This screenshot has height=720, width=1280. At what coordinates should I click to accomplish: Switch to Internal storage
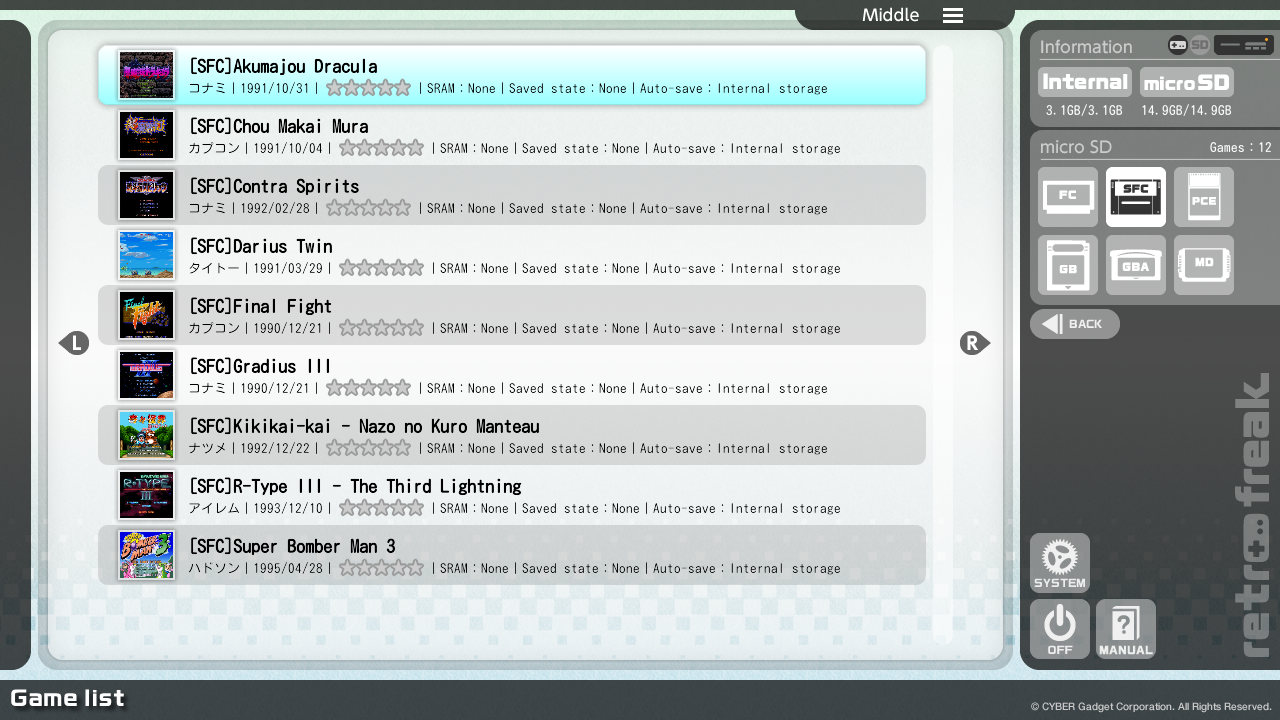point(1084,82)
